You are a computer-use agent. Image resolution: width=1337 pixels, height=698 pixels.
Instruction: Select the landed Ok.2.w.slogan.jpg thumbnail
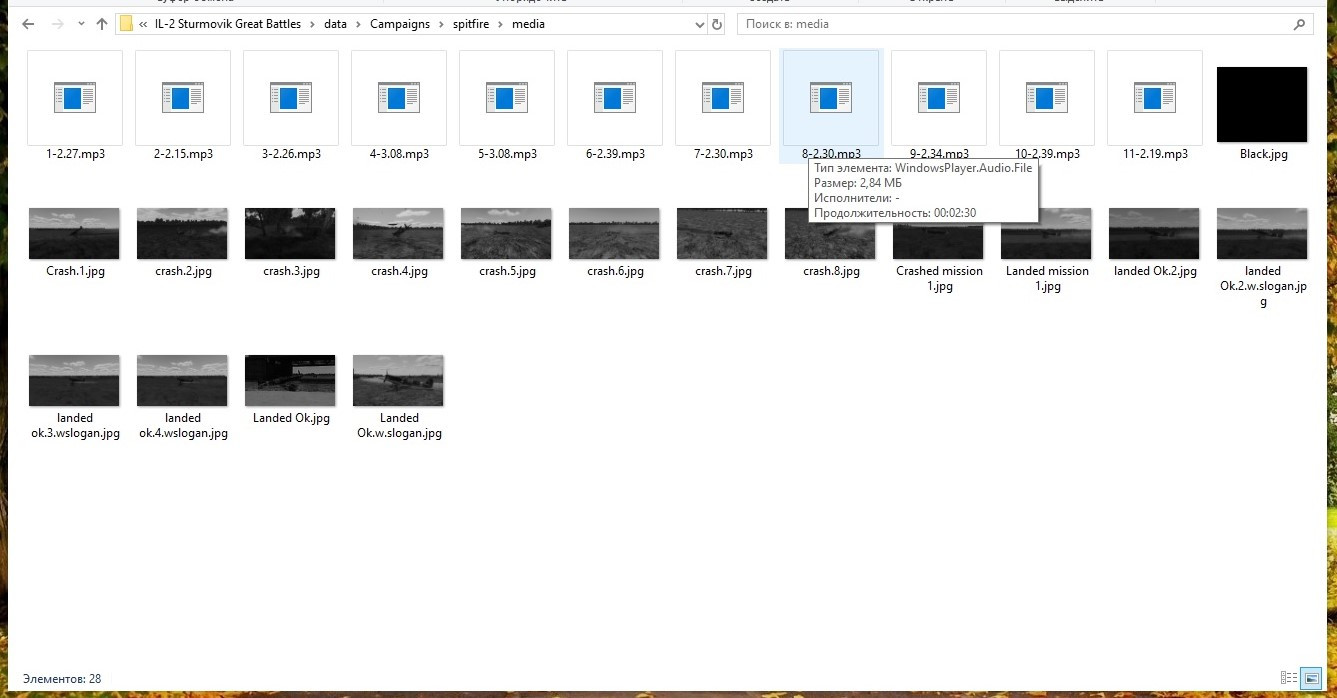(x=1262, y=233)
